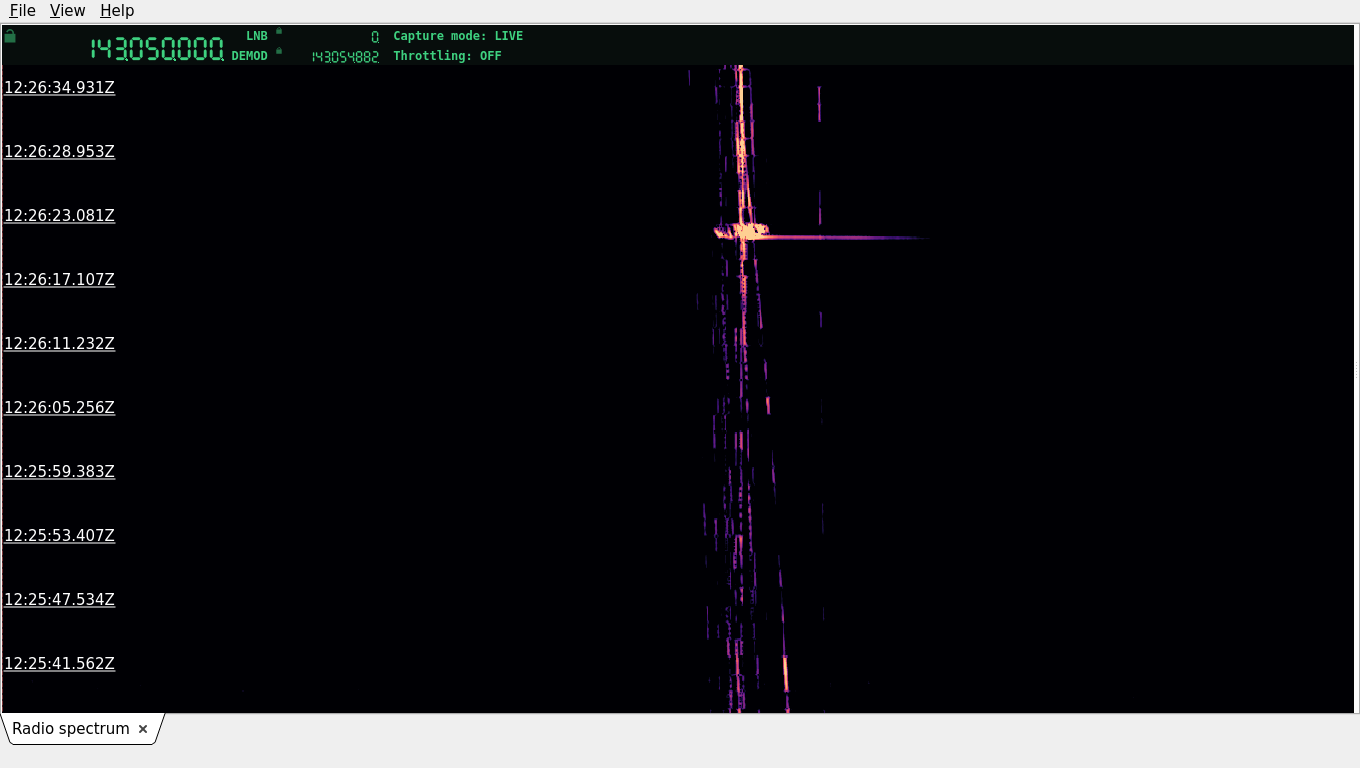Open the View menu
The width and height of the screenshot is (1360, 768).
pyautogui.click(x=67, y=10)
